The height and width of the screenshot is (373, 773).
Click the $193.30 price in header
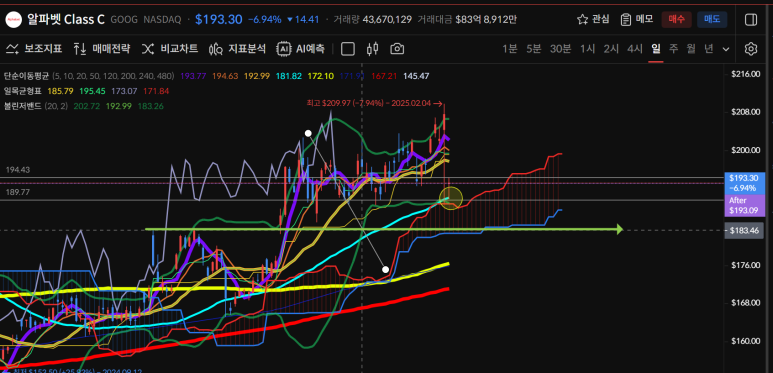219,20
